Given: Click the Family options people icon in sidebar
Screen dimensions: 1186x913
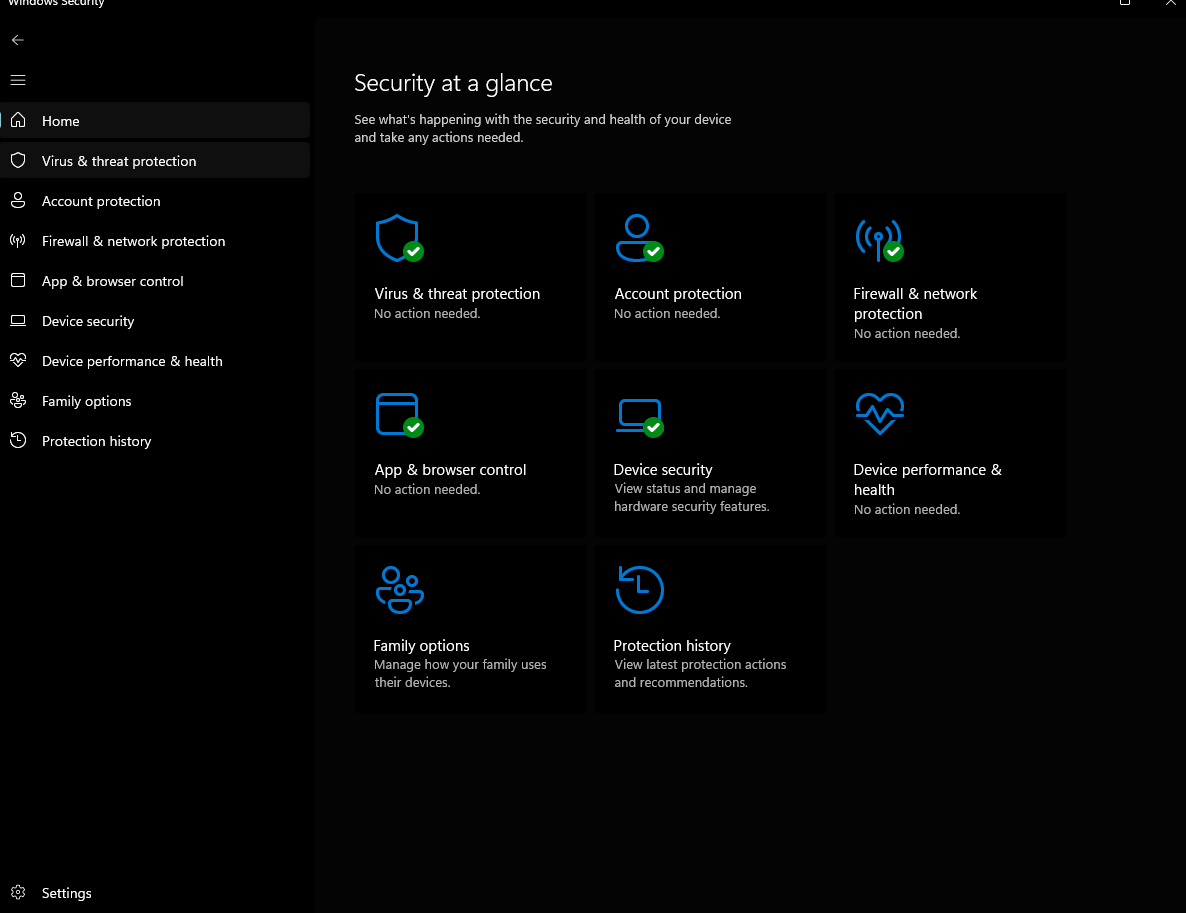Looking at the screenshot, I should point(18,400).
